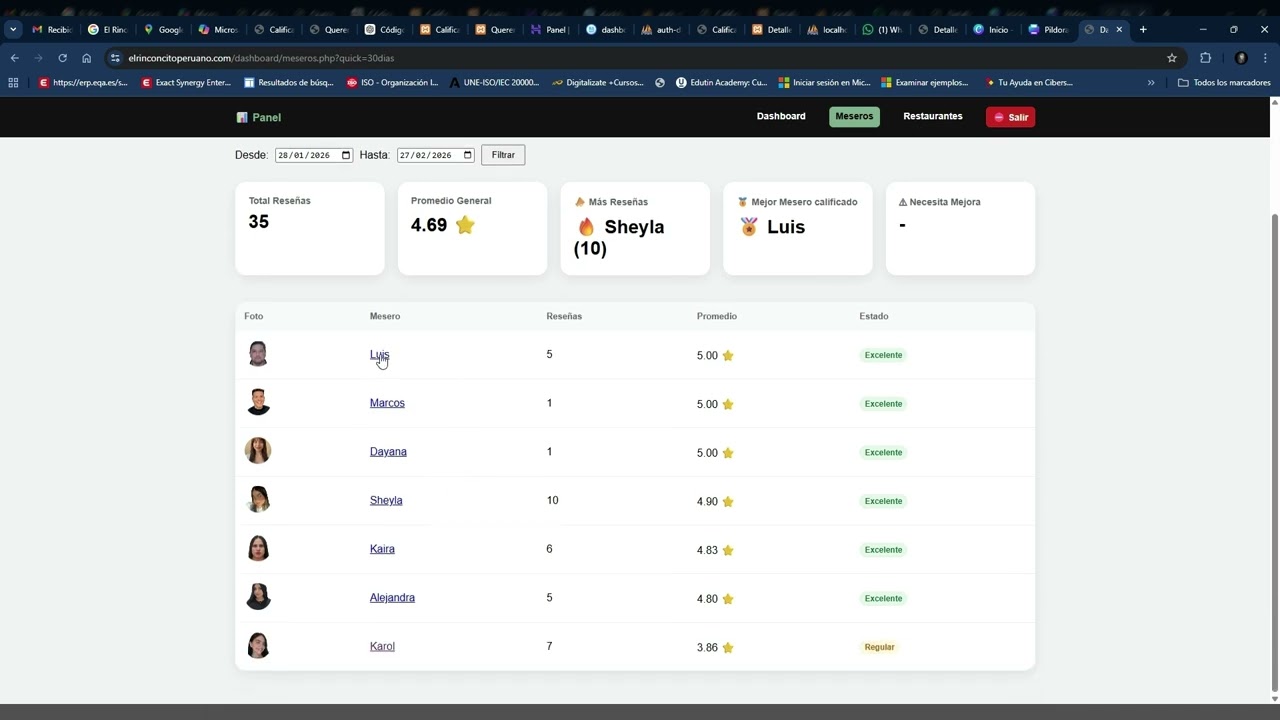Open Exact Synergy Enter... bookmark
Image resolution: width=1280 pixels, height=720 pixels.
(x=186, y=83)
